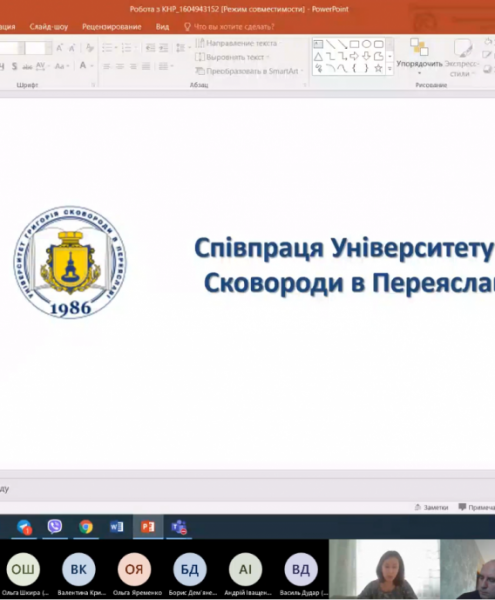This screenshot has height=600, width=495.
Task: Select triangle shape in gallery
Action: point(318,57)
